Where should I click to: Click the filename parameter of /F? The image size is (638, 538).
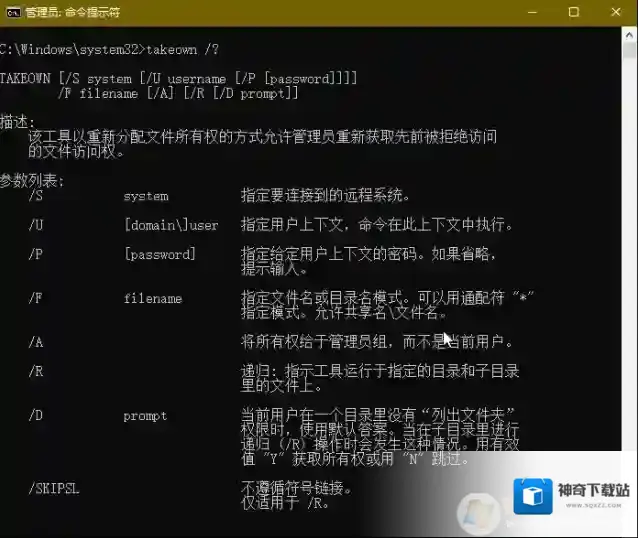click(x=152, y=298)
